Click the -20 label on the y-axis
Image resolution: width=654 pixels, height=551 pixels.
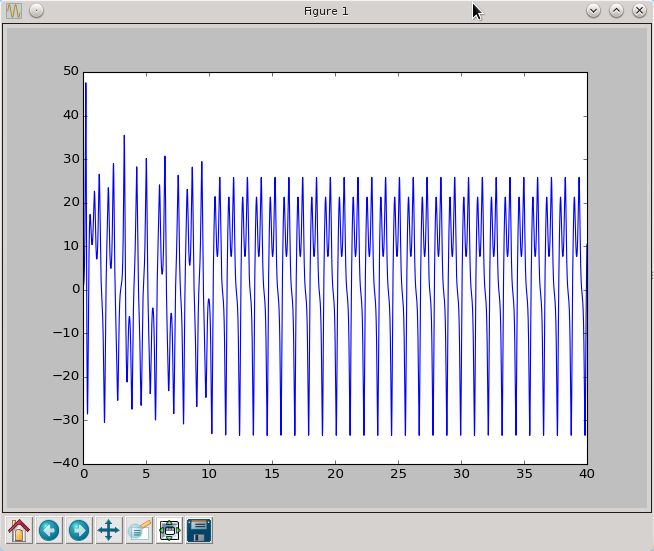click(x=66, y=376)
